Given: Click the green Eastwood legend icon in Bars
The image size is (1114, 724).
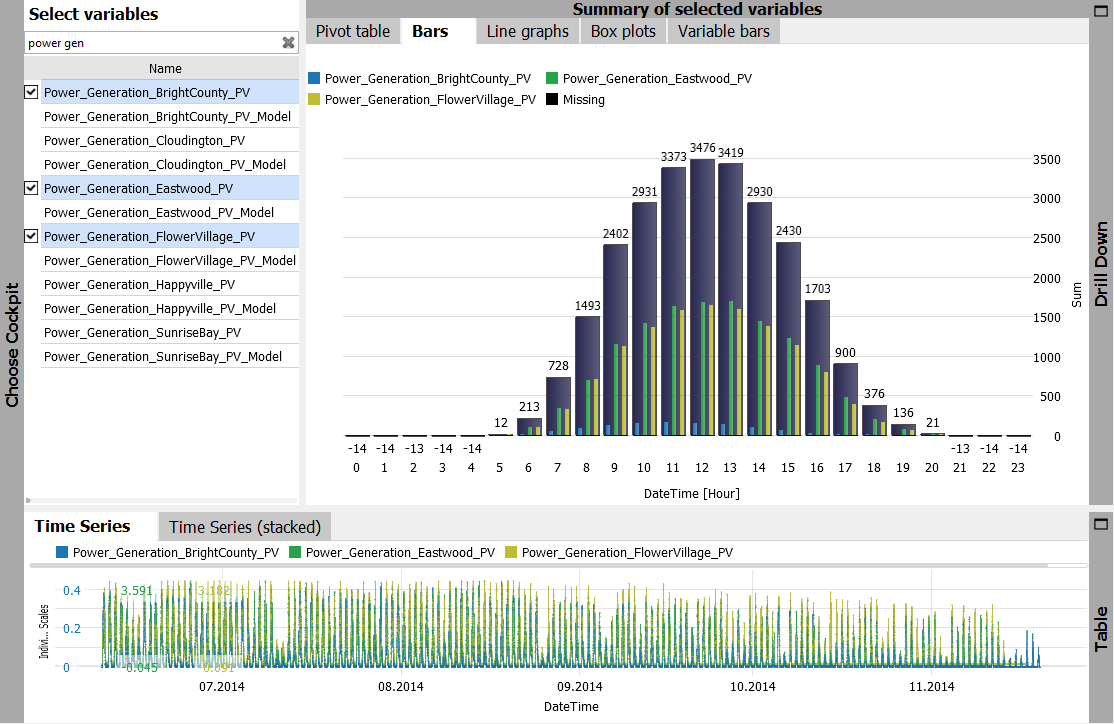Looking at the screenshot, I should pos(553,78).
